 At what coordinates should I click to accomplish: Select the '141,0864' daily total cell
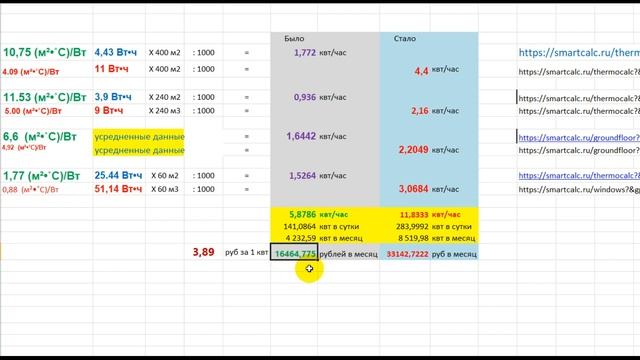pos(300,227)
